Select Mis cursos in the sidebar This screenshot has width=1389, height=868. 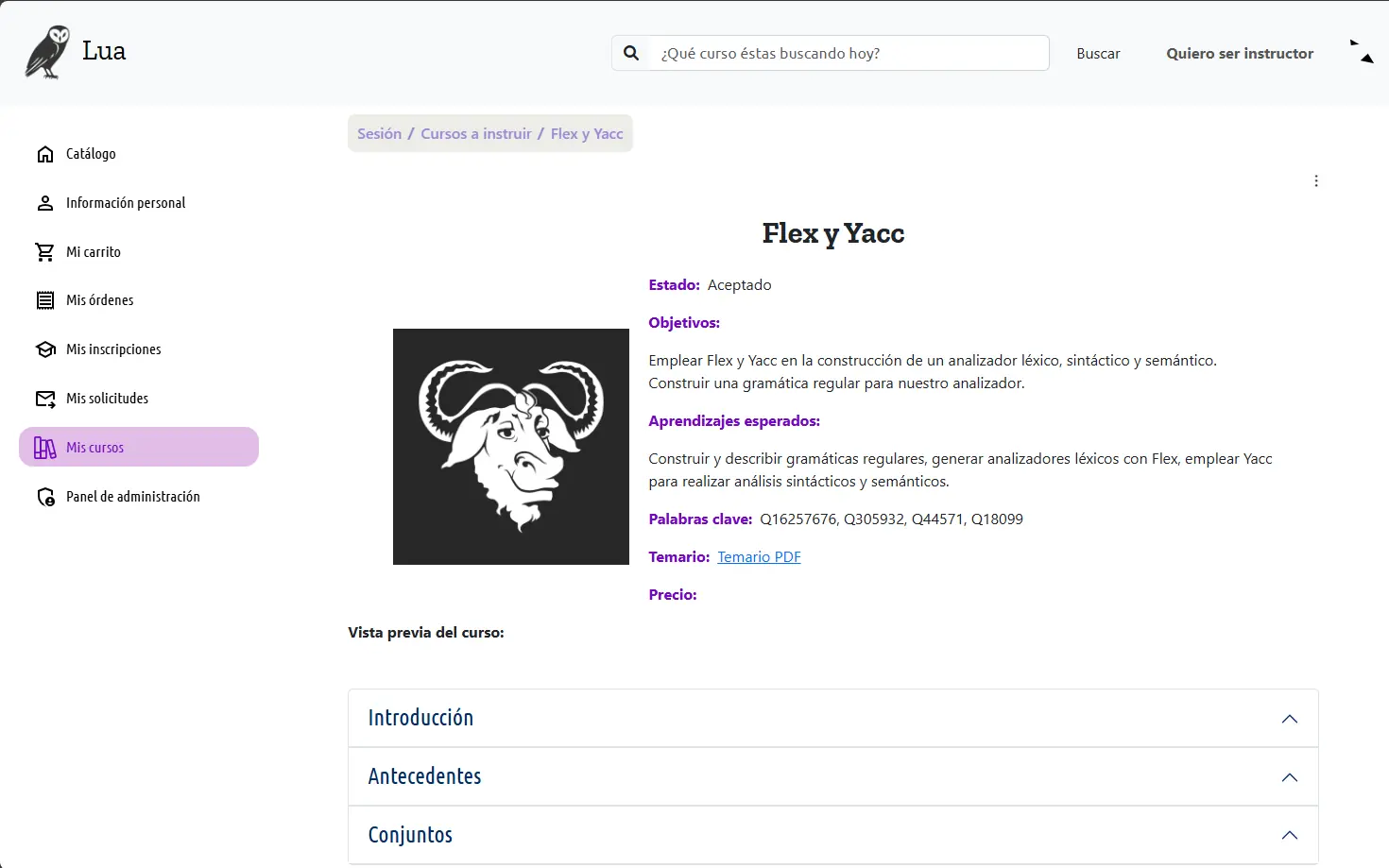(x=139, y=447)
